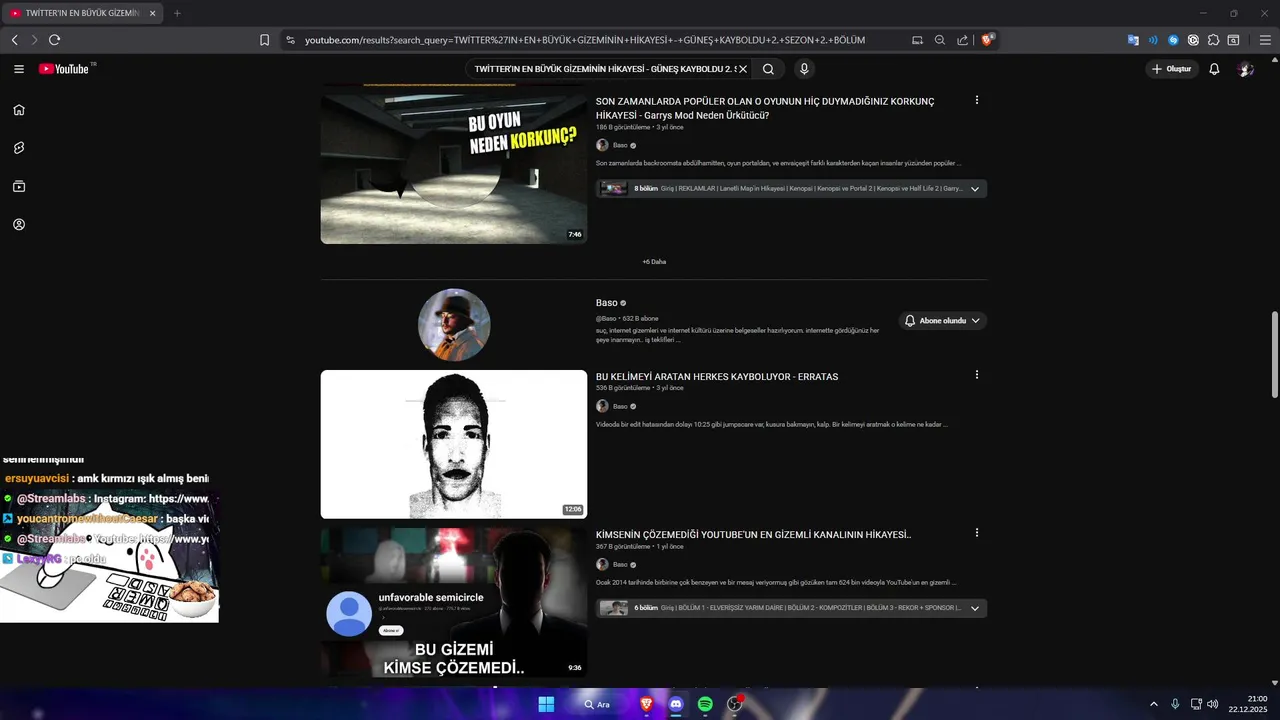Image resolution: width=1280 pixels, height=720 pixels.
Task: Open Baso channel under semicircle video
Action: coord(620,565)
